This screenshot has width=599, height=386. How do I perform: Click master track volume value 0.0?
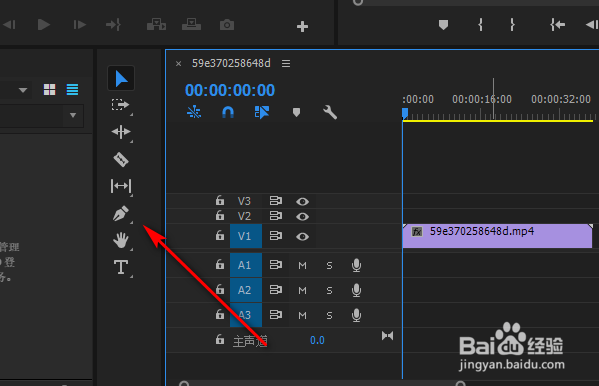pos(317,340)
